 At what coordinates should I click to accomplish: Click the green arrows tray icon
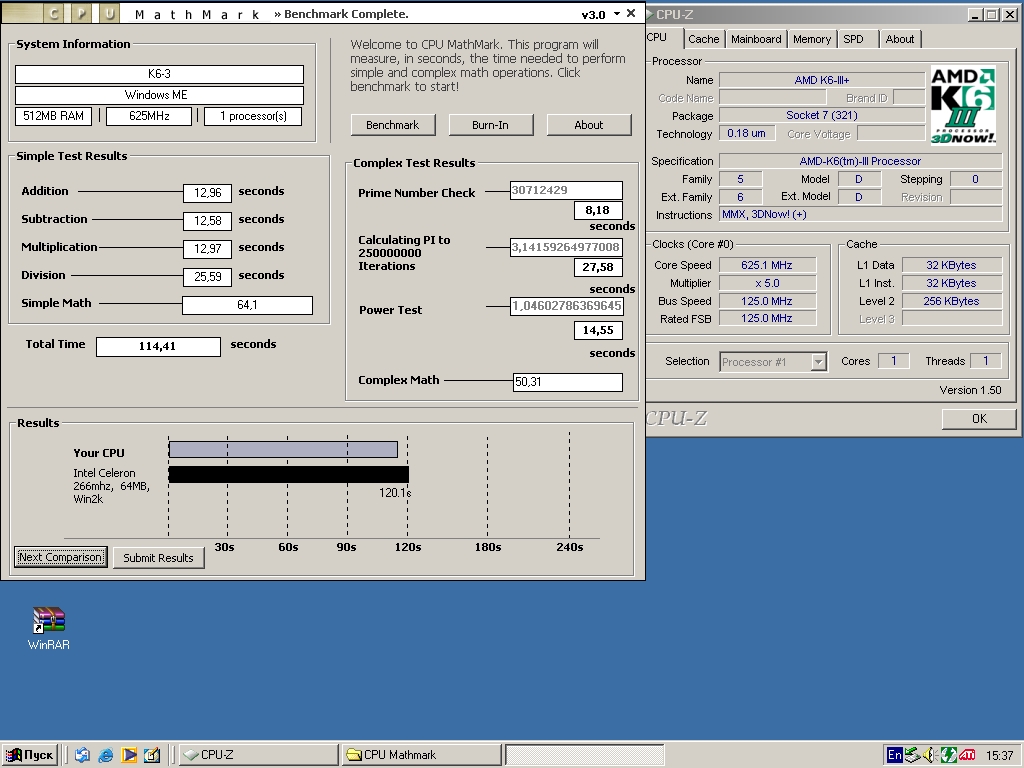[x=948, y=755]
